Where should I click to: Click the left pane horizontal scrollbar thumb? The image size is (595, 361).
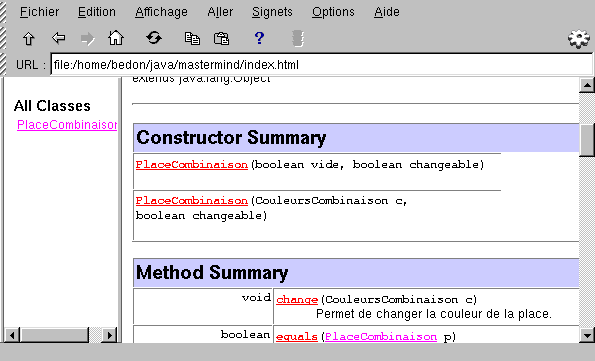[x=54, y=335]
